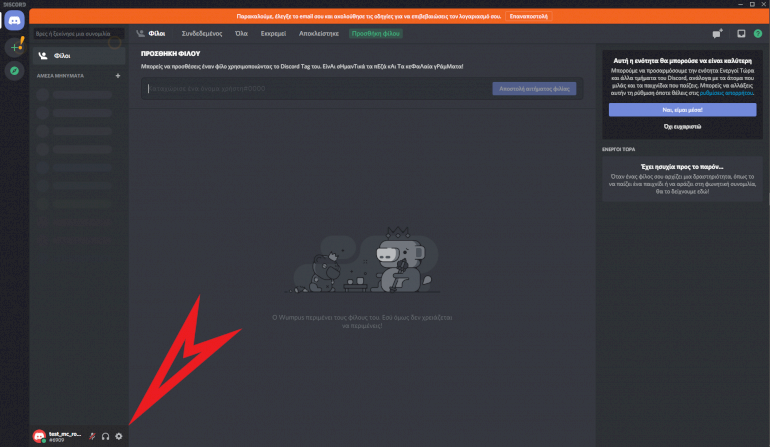Open Explore public servers compass icon
The image size is (770, 447).
[x=15, y=71]
